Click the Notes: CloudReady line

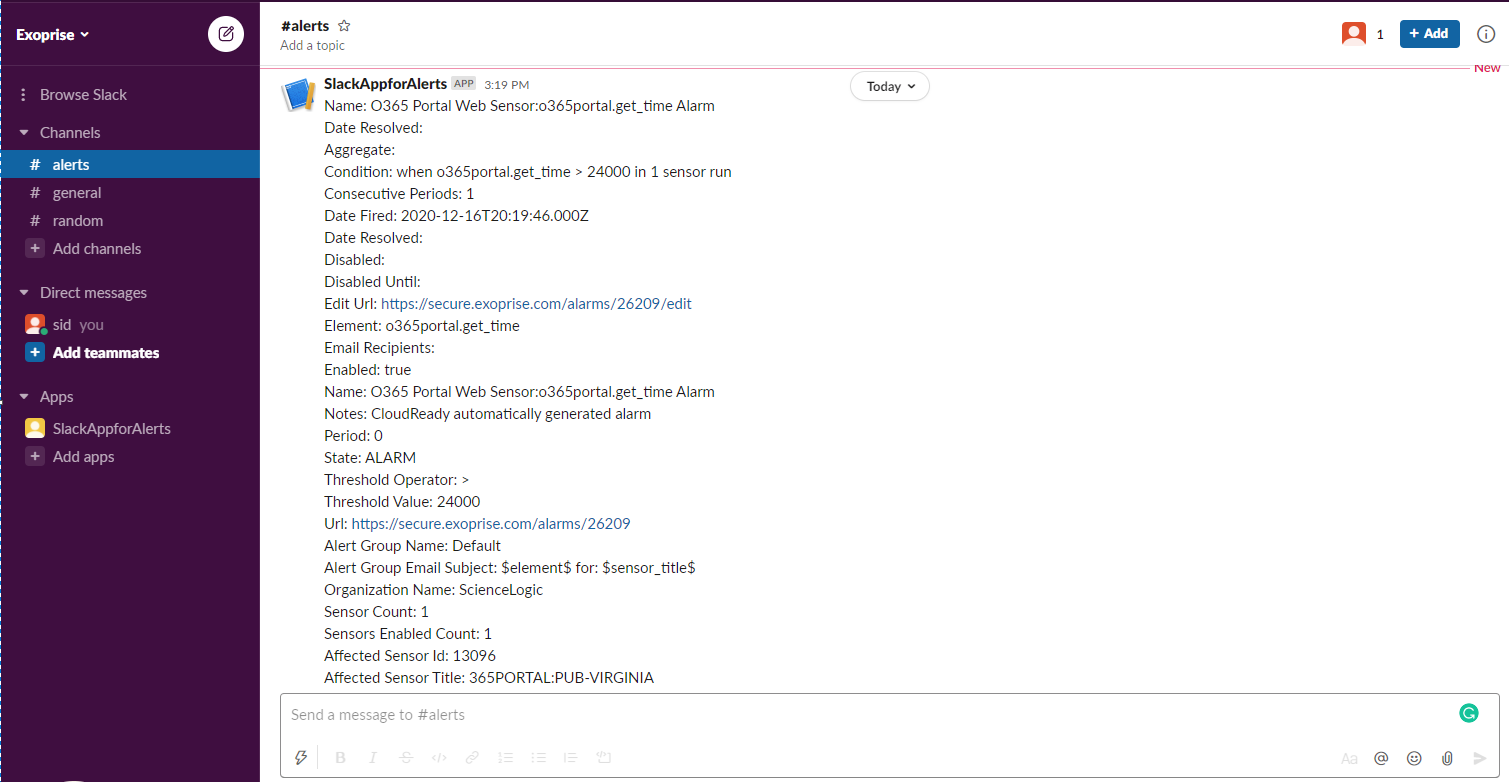point(488,414)
